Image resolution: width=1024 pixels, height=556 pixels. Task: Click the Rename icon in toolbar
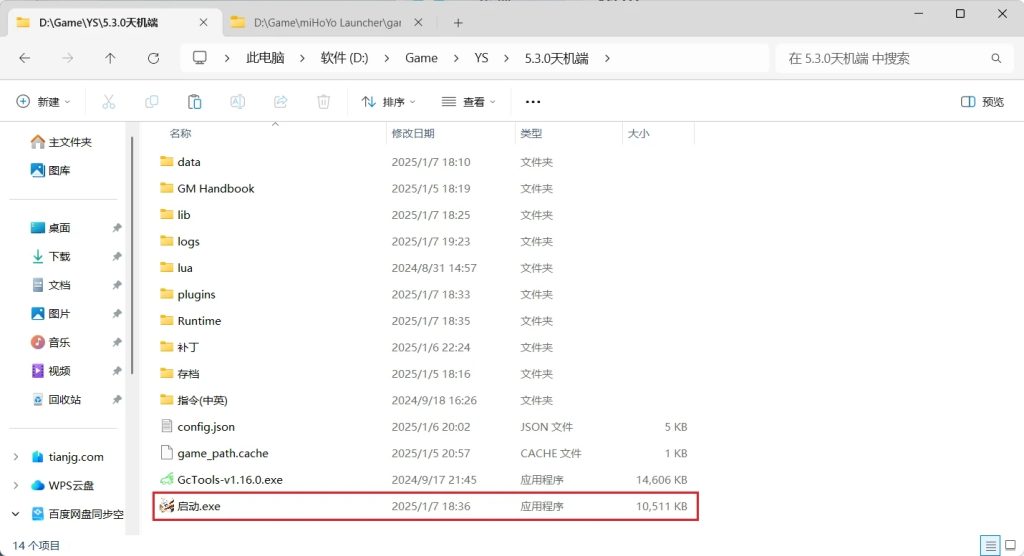click(238, 102)
